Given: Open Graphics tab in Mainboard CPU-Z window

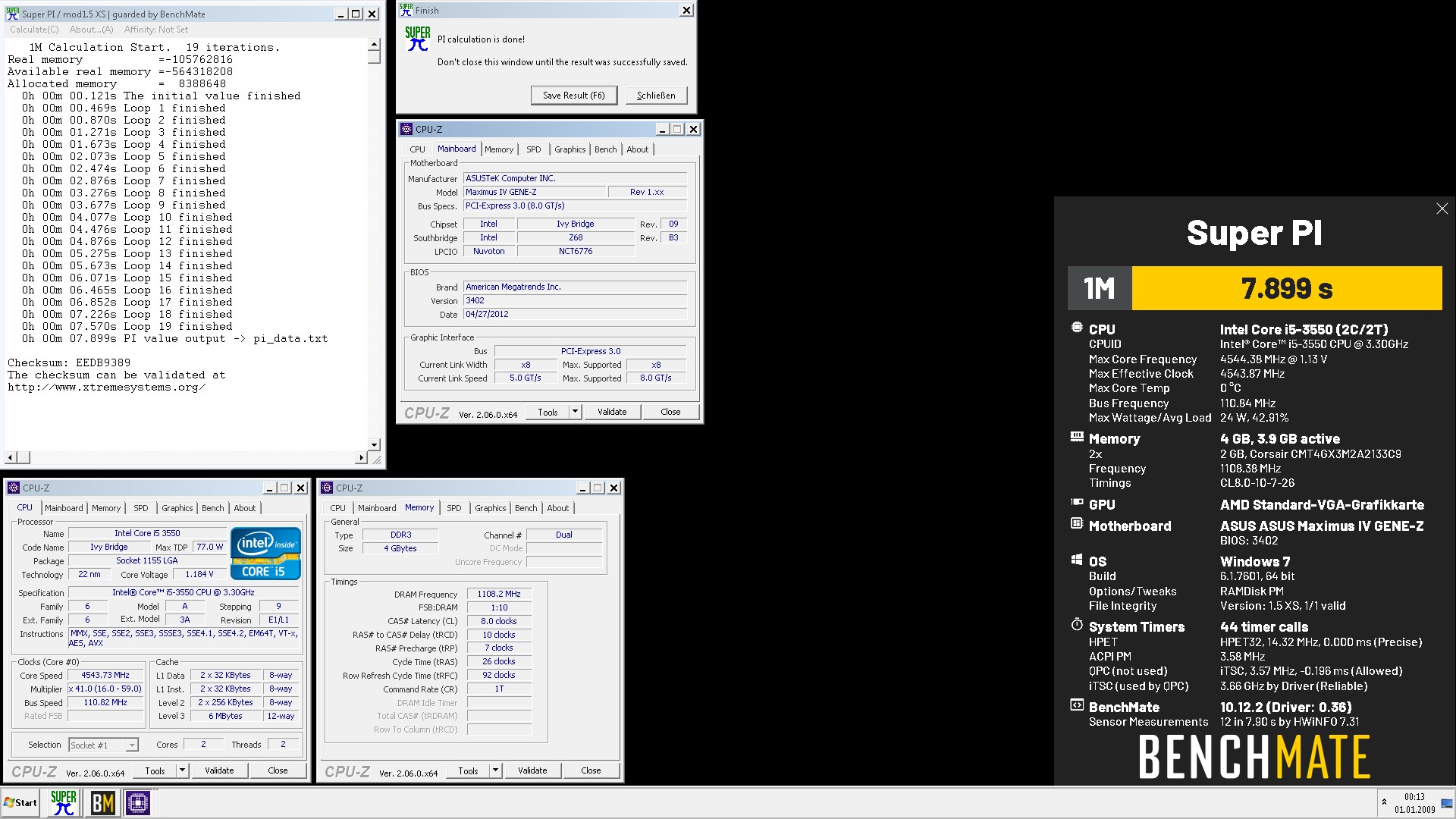Looking at the screenshot, I should (x=570, y=149).
